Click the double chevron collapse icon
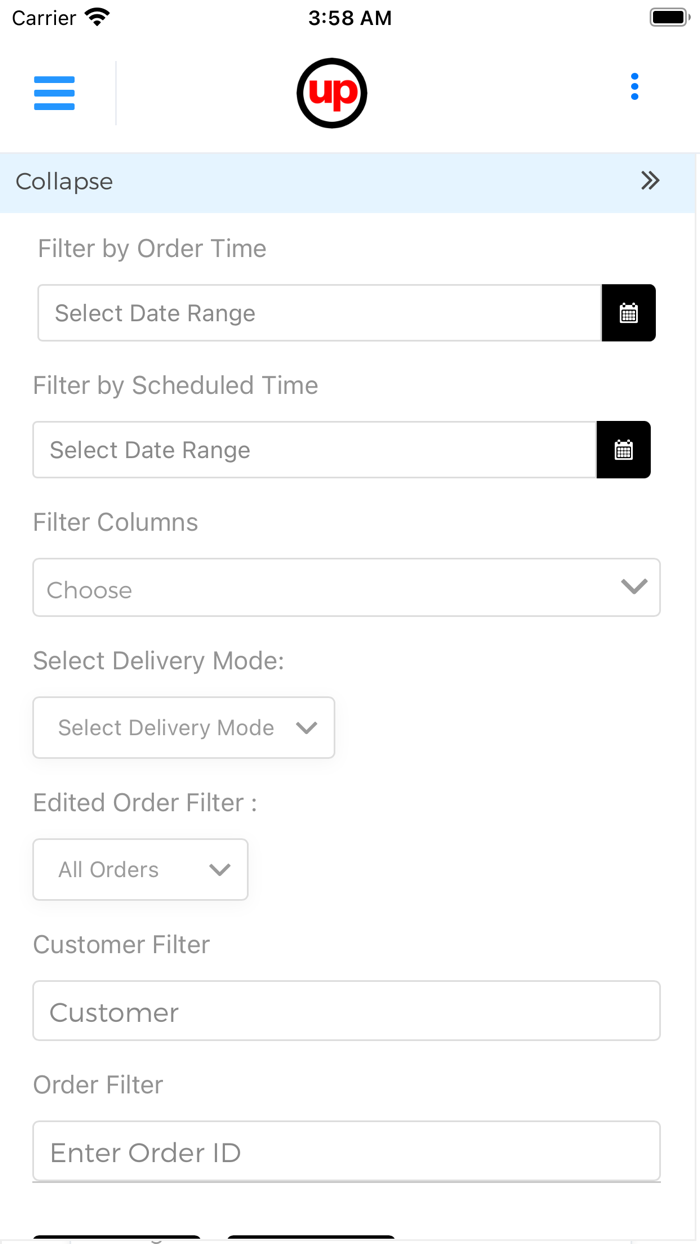700x1244 pixels. [x=650, y=181]
